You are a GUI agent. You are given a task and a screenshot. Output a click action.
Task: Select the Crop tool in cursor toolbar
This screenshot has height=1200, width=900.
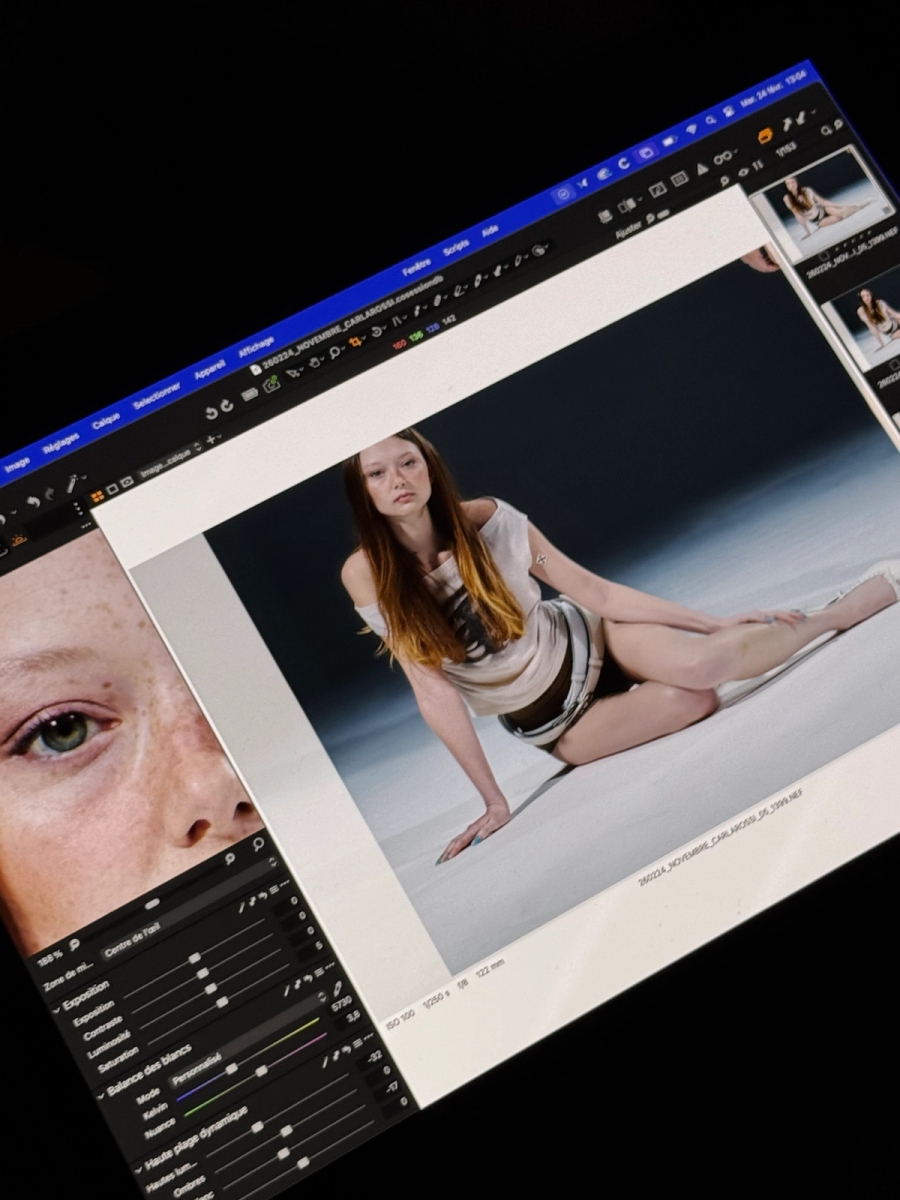pos(355,342)
